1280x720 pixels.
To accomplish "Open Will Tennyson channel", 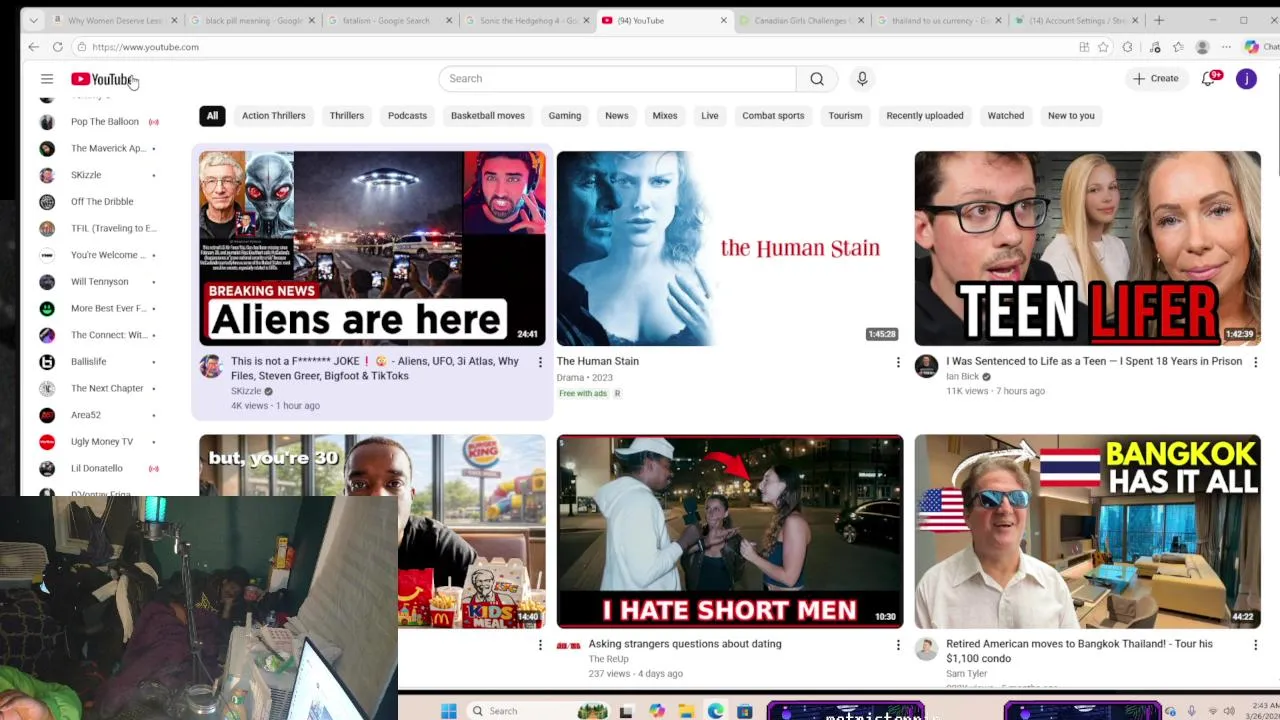I will point(100,282).
